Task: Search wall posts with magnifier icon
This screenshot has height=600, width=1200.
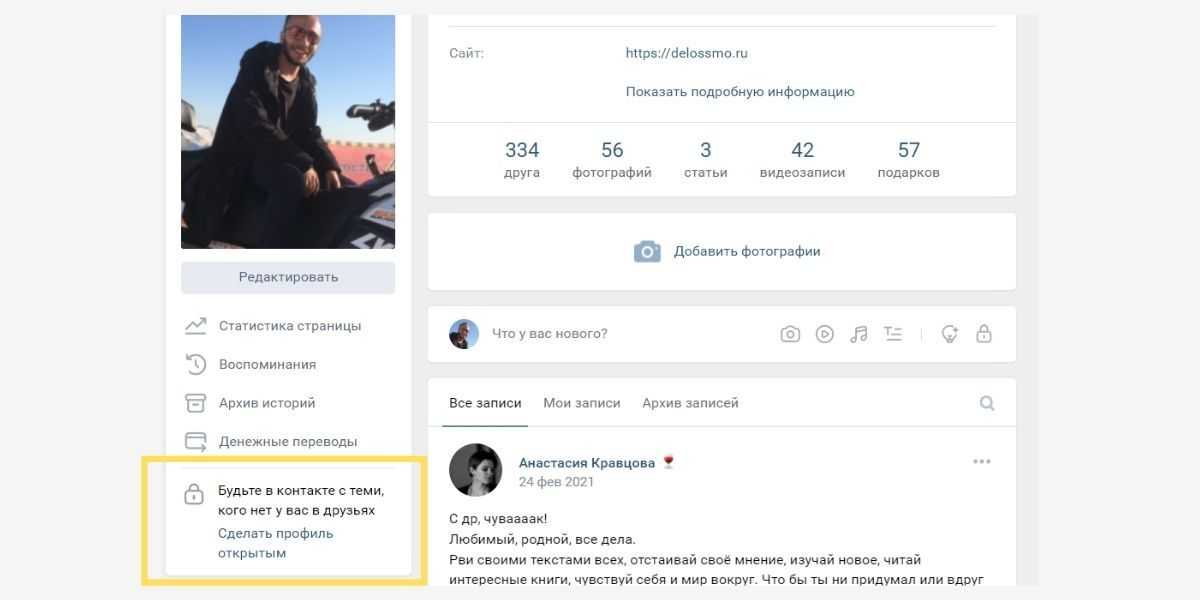Action: [x=987, y=403]
